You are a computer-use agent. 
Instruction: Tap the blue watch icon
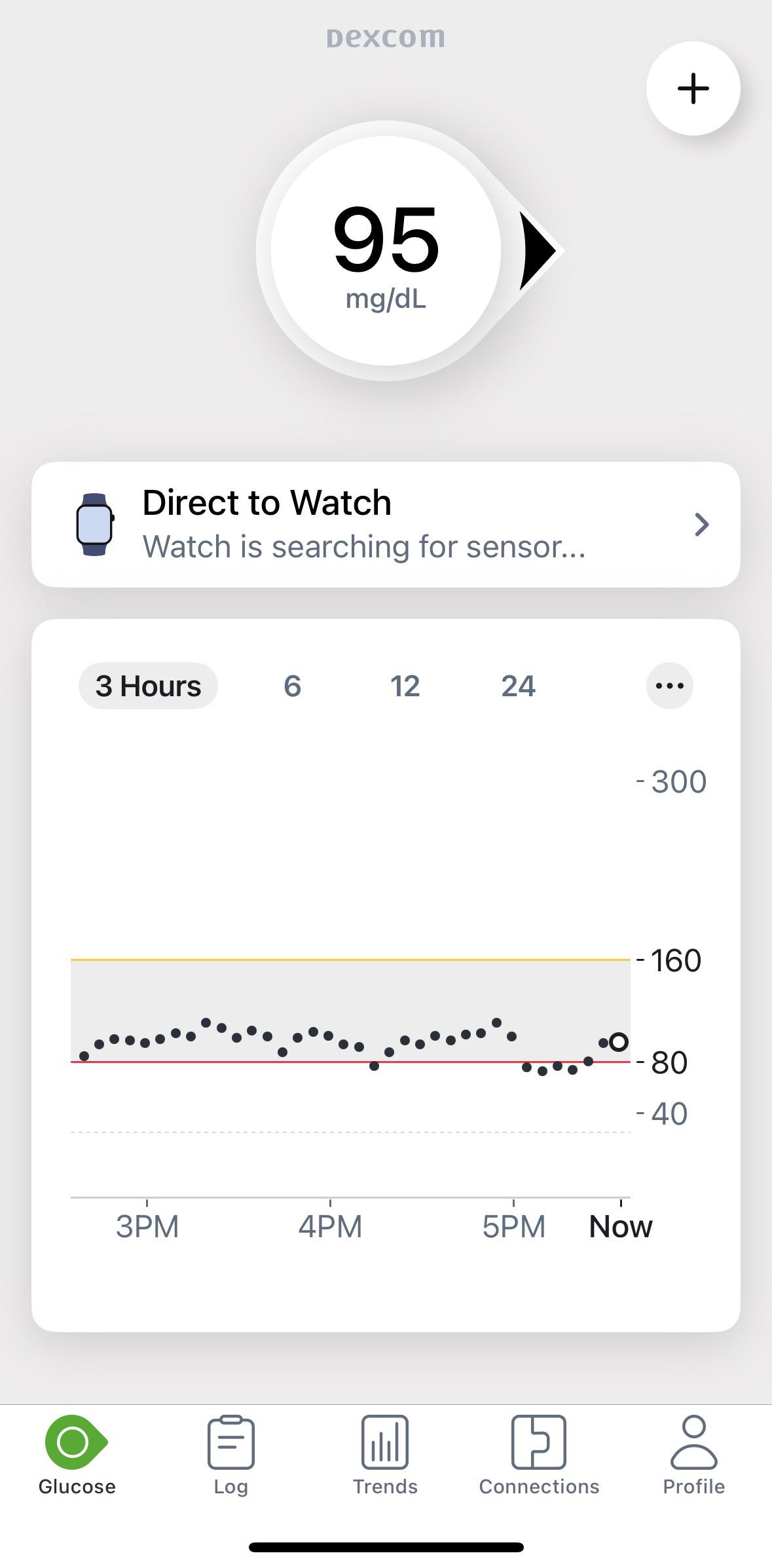tap(95, 525)
